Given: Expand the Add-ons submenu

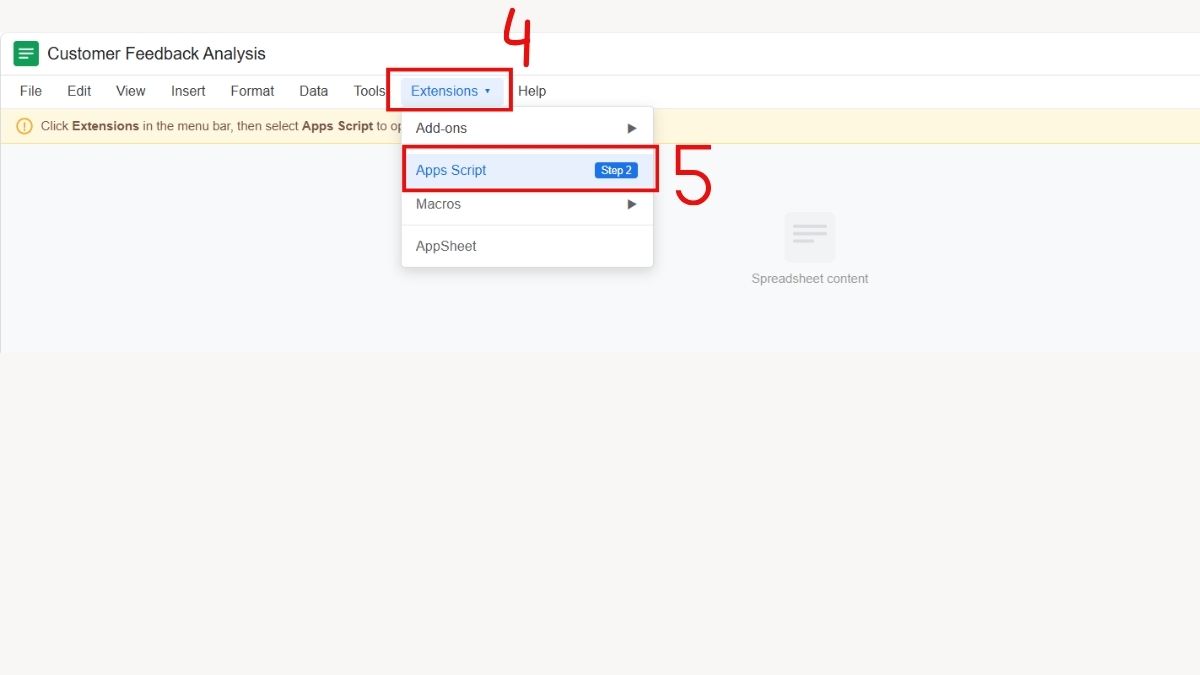Looking at the screenshot, I should [x=527, y=128].
